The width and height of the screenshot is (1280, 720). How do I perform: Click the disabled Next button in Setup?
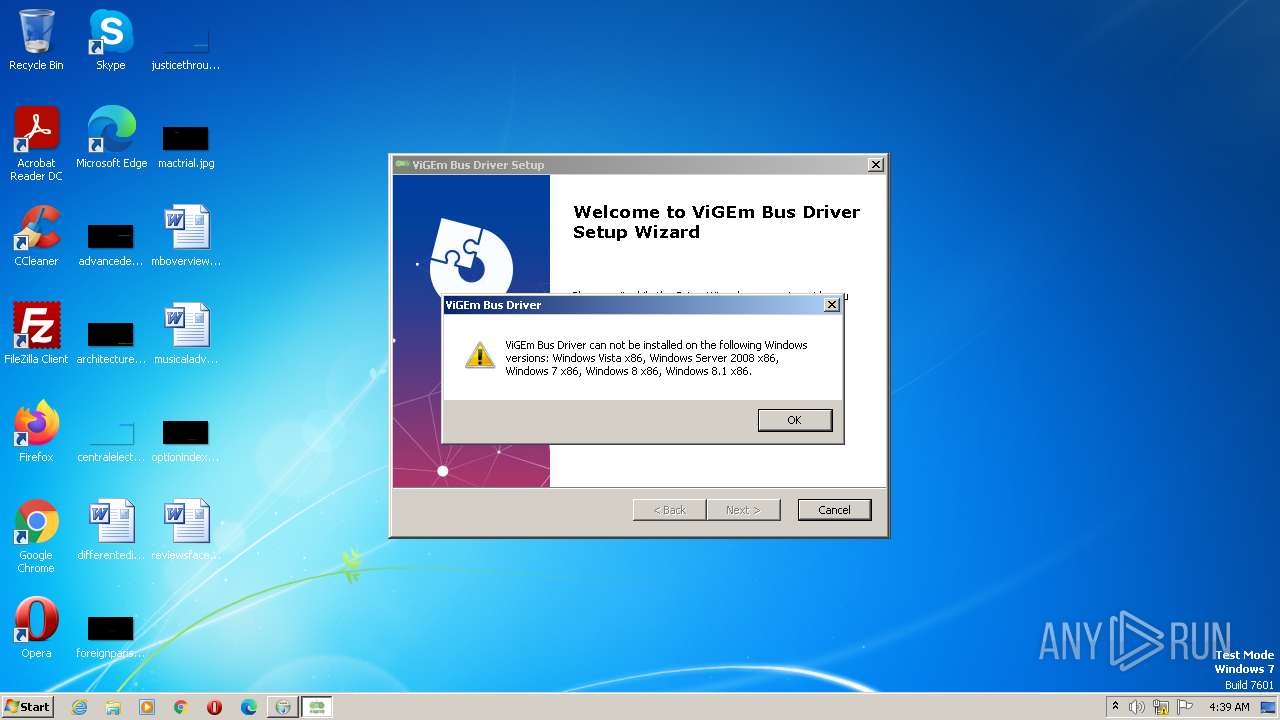click(x=743, y=510)
